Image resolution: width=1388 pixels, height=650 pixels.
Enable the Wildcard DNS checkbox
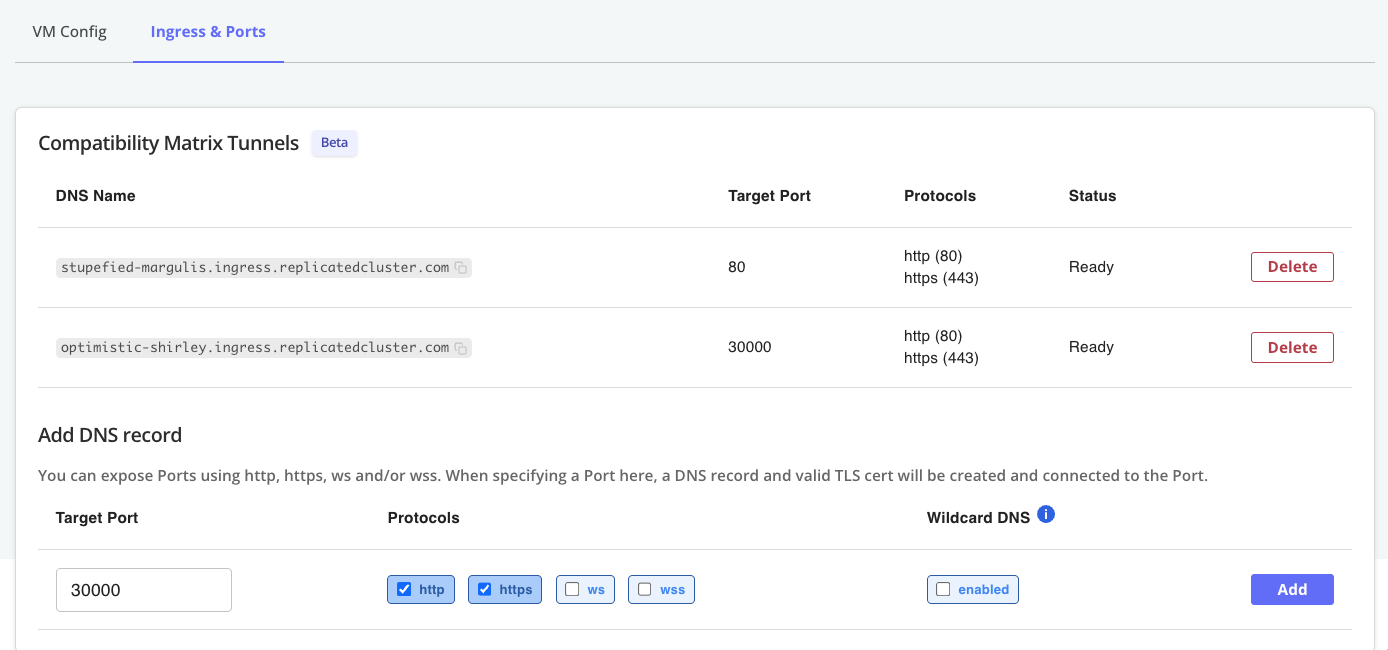point(943,589)
